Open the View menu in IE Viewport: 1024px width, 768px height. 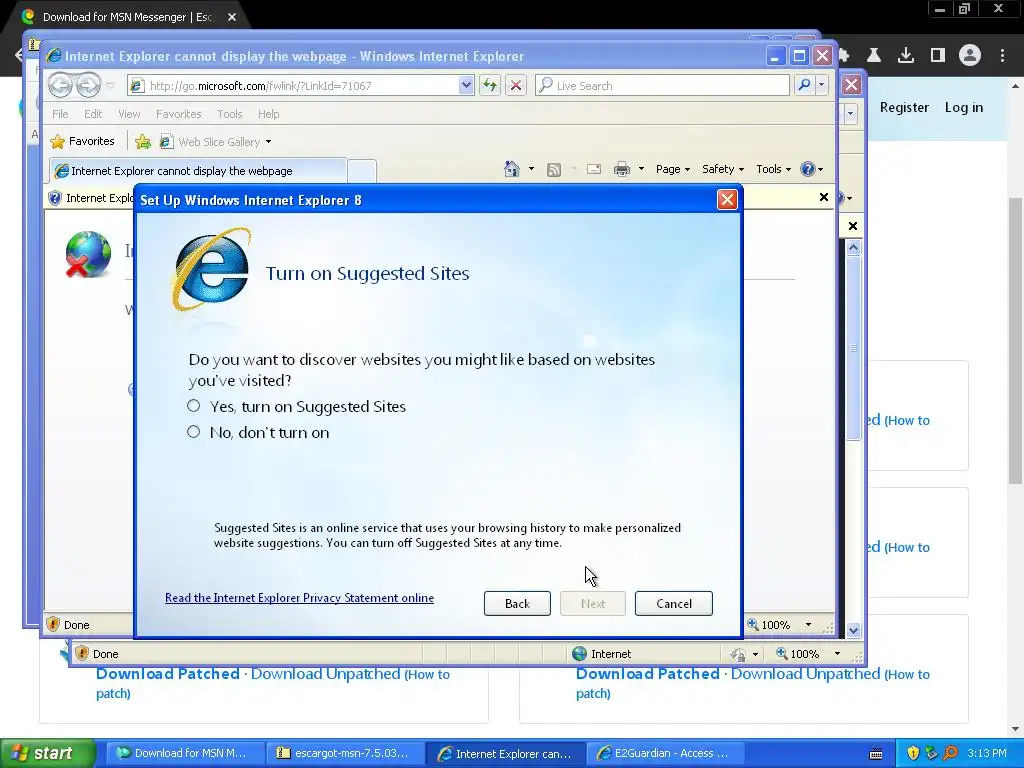coord(129,114)
